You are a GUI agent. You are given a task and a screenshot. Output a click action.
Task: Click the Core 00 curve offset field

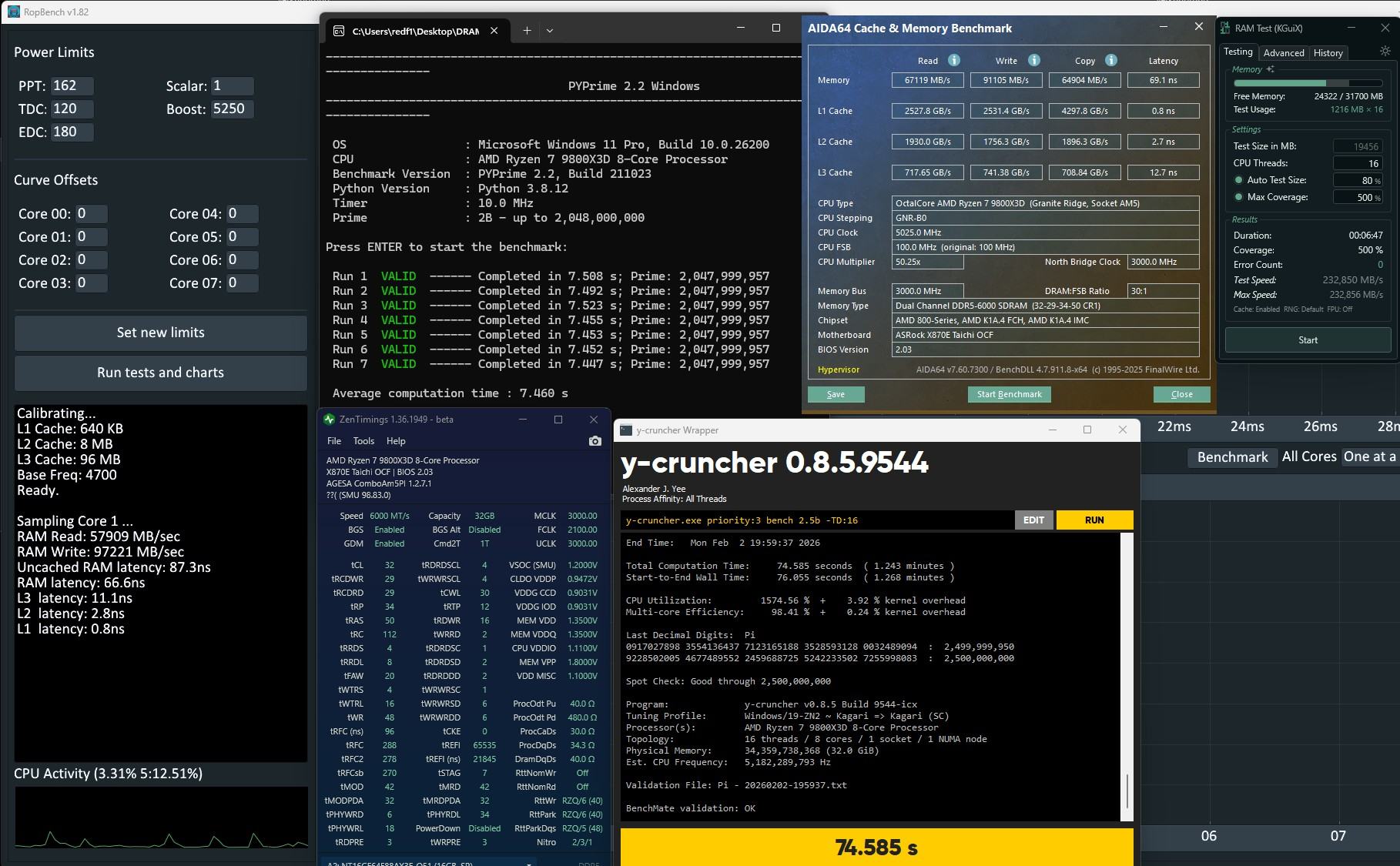(x=91, y=214)
